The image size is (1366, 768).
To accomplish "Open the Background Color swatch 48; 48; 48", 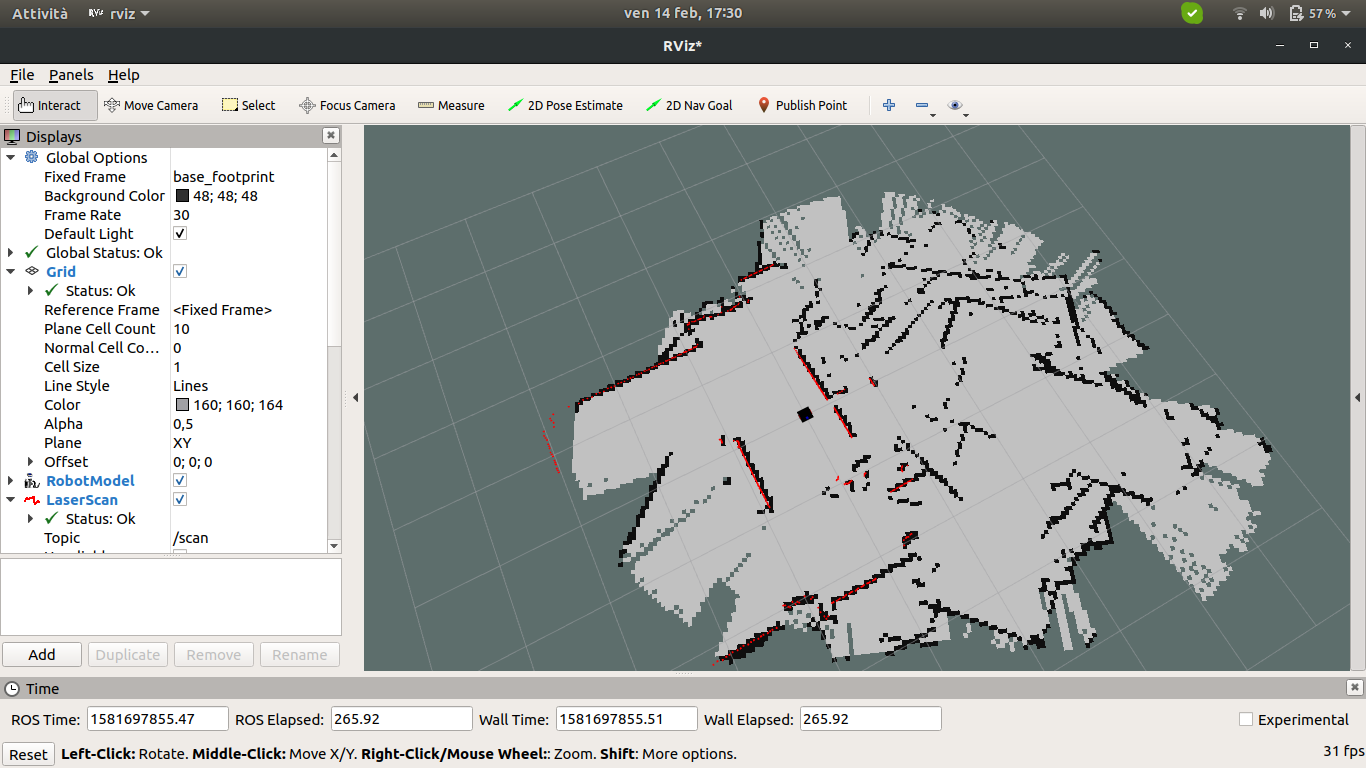I will point(182,196).
